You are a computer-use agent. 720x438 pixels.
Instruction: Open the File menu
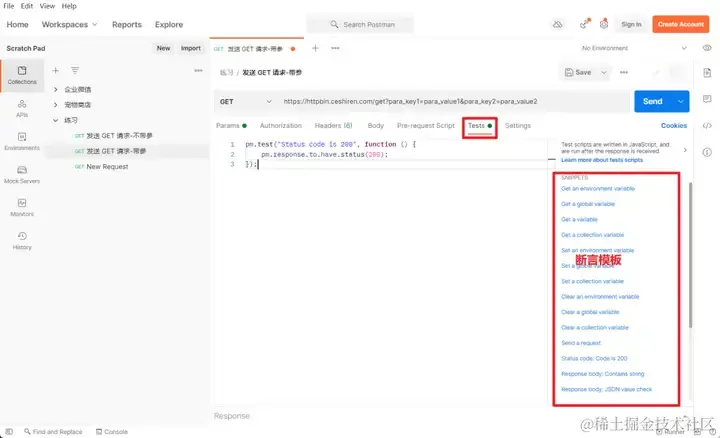(x=9, y=6)
